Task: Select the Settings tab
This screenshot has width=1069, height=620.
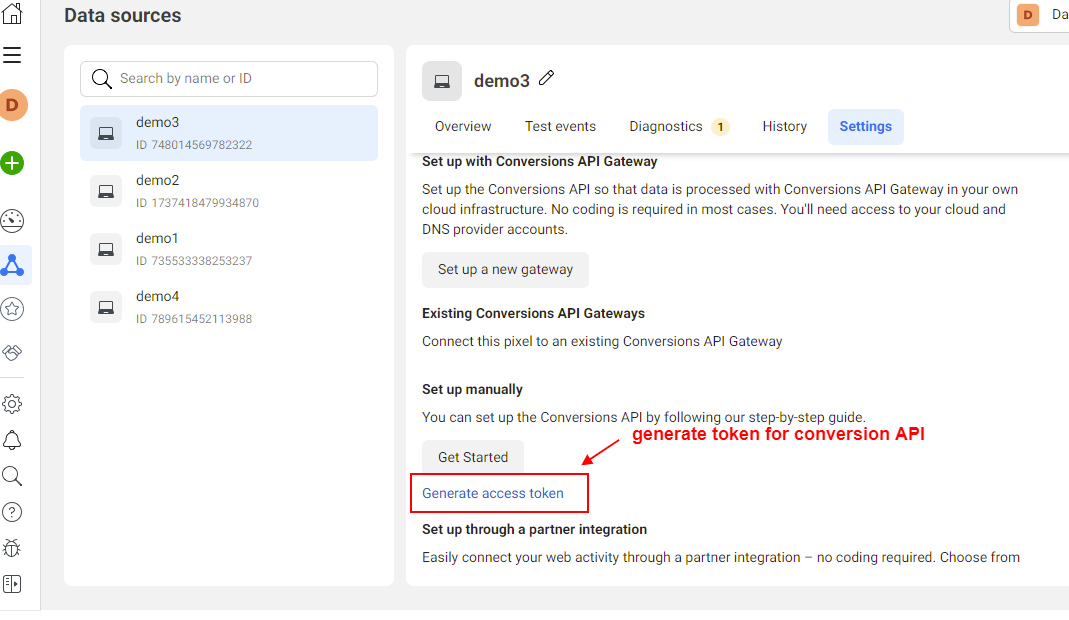Action: pos(866,126)
